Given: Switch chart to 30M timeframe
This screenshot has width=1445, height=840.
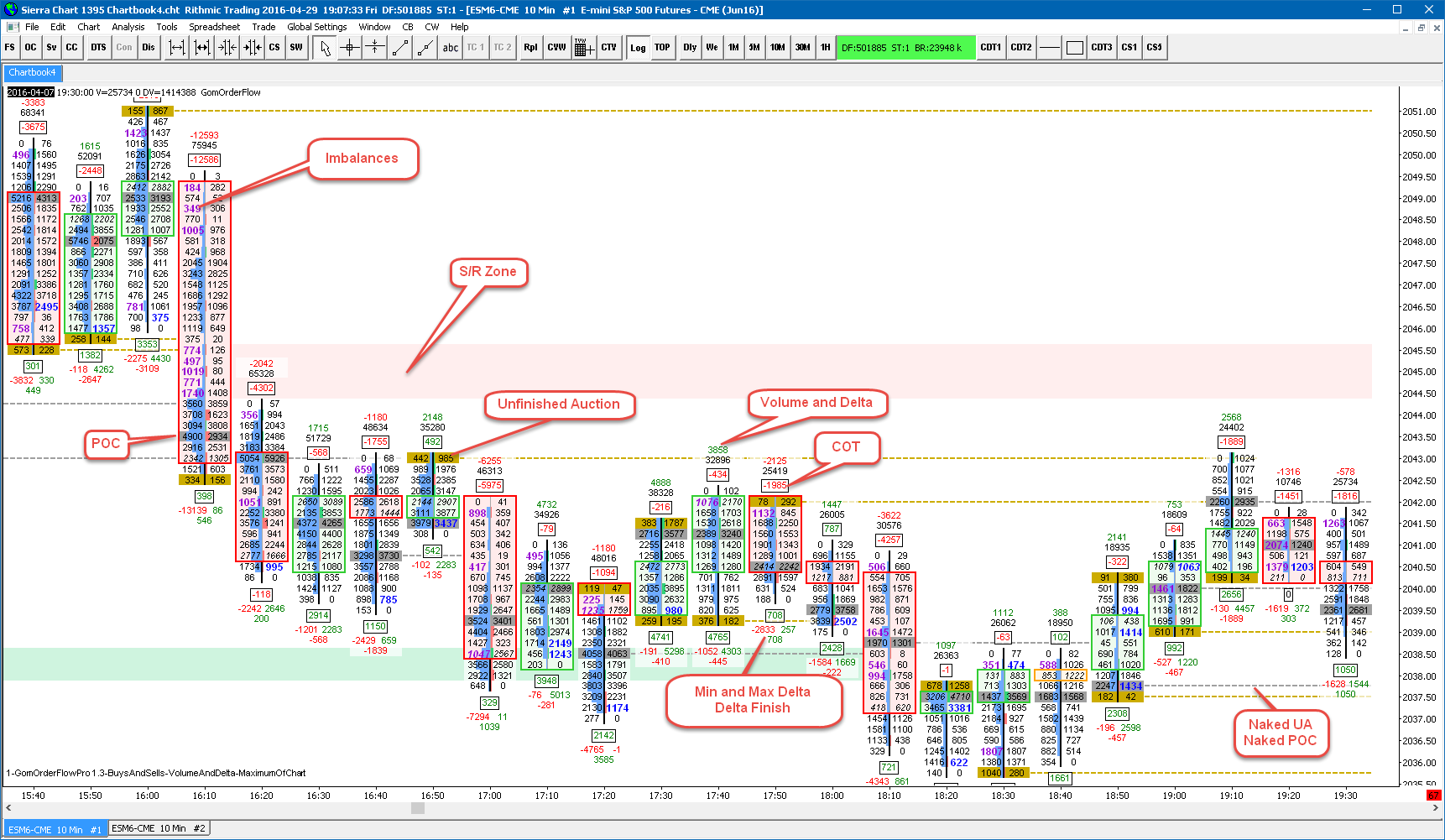Looking at the screenshot, I should click(x=803, y=48).
